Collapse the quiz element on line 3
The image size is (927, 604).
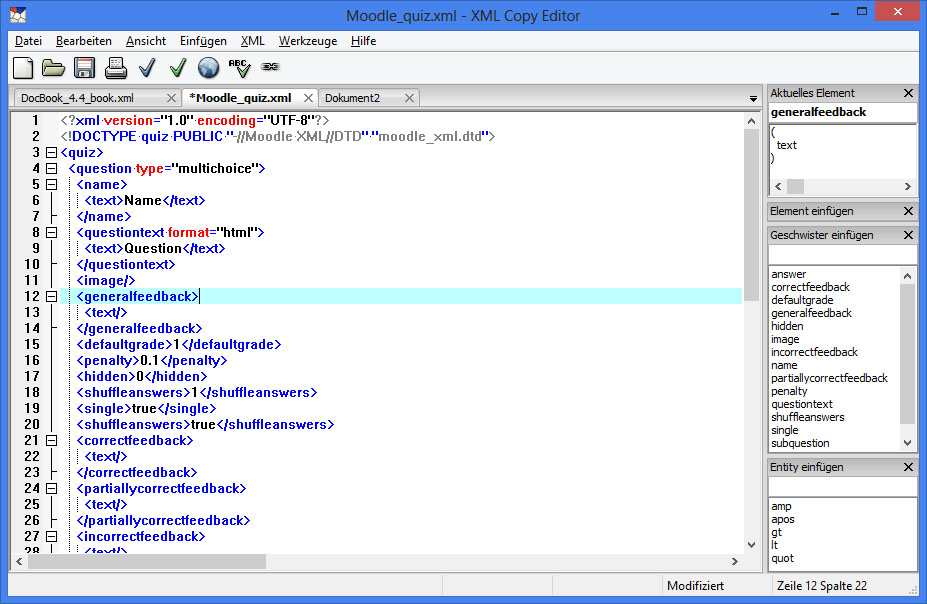pyautogui.click(x=51, y=152)
